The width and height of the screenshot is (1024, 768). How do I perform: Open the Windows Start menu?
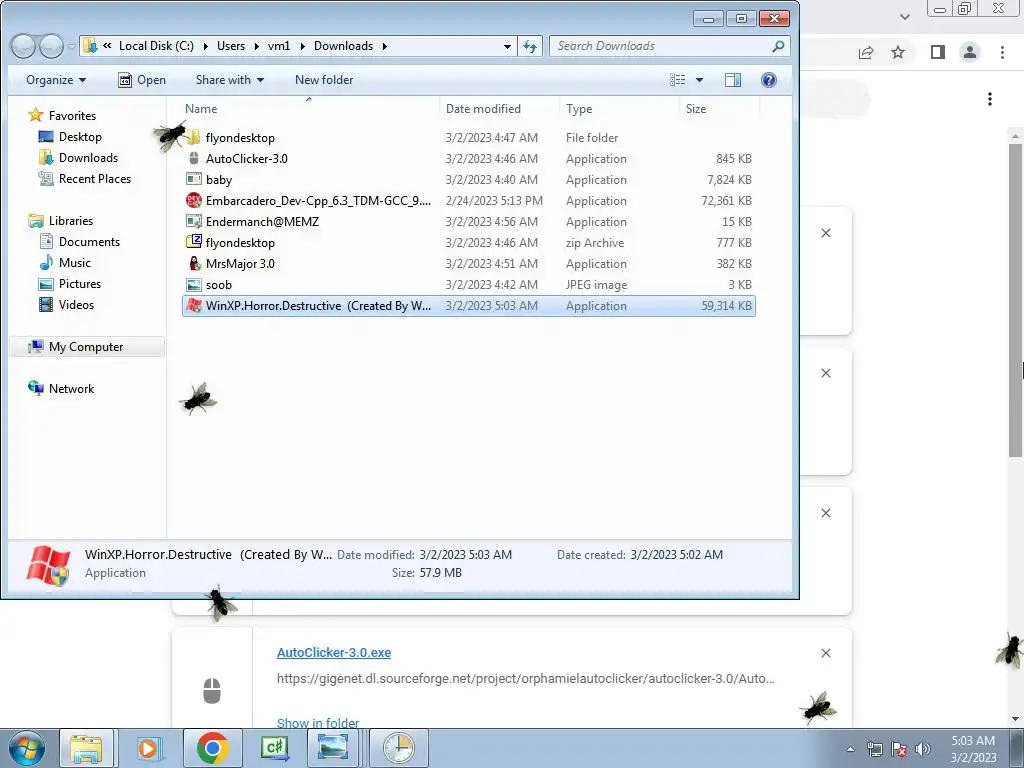(x=26, y=748)
